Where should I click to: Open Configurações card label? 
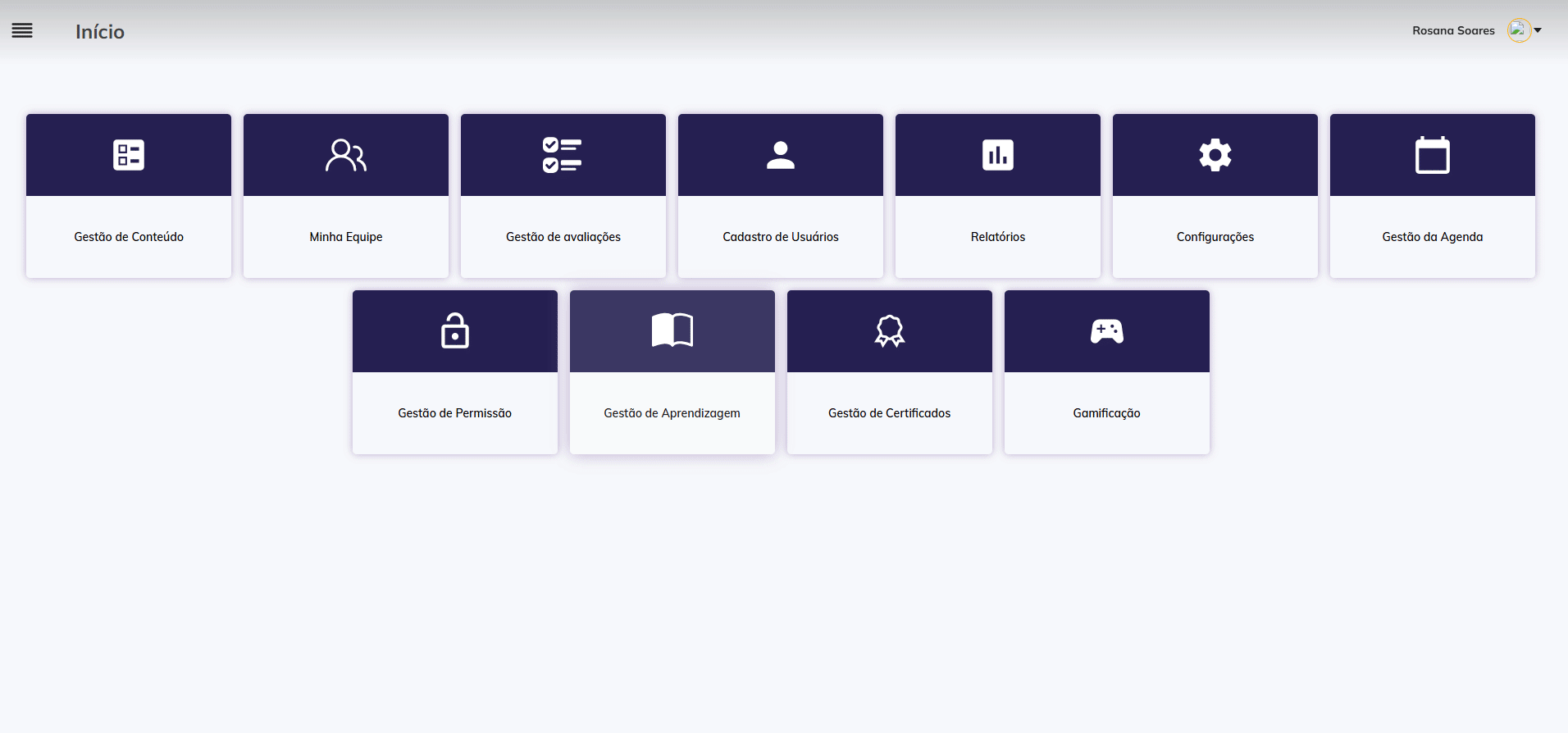click(1215, 237)
